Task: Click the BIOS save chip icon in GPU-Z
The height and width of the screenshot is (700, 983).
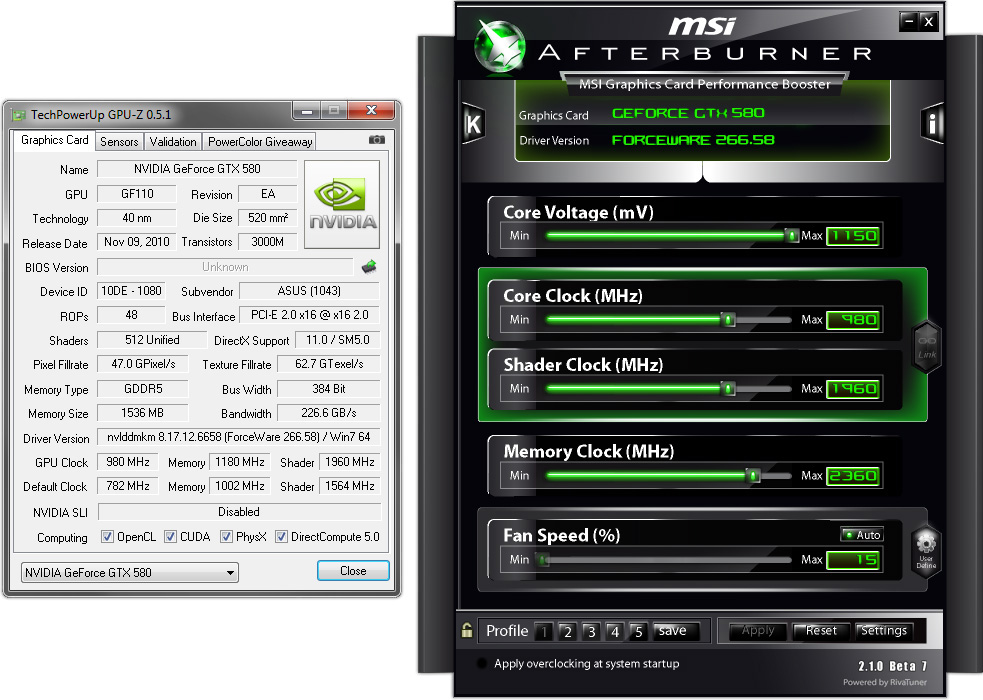Action: 369,267
